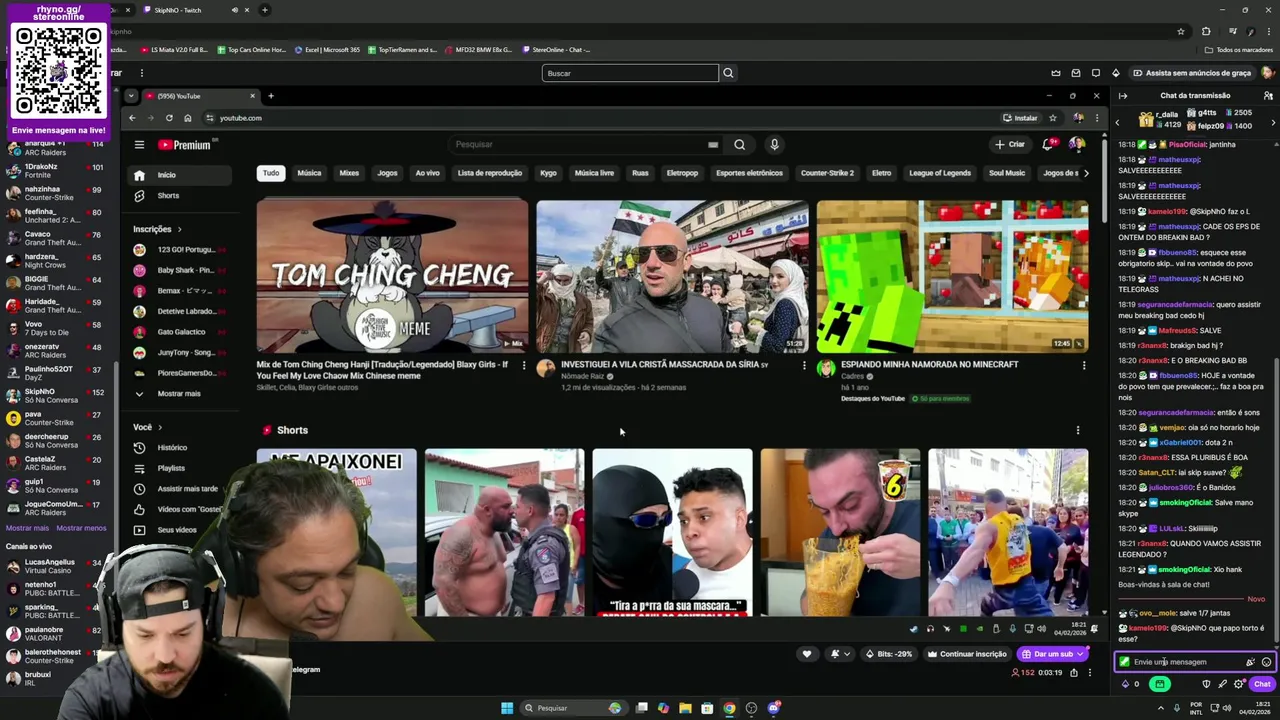Image resolution: width=1280 pixels, height=720 pixels.
Task: Go to Início in YouTube sidebar
Action: [x=181, y=175]
